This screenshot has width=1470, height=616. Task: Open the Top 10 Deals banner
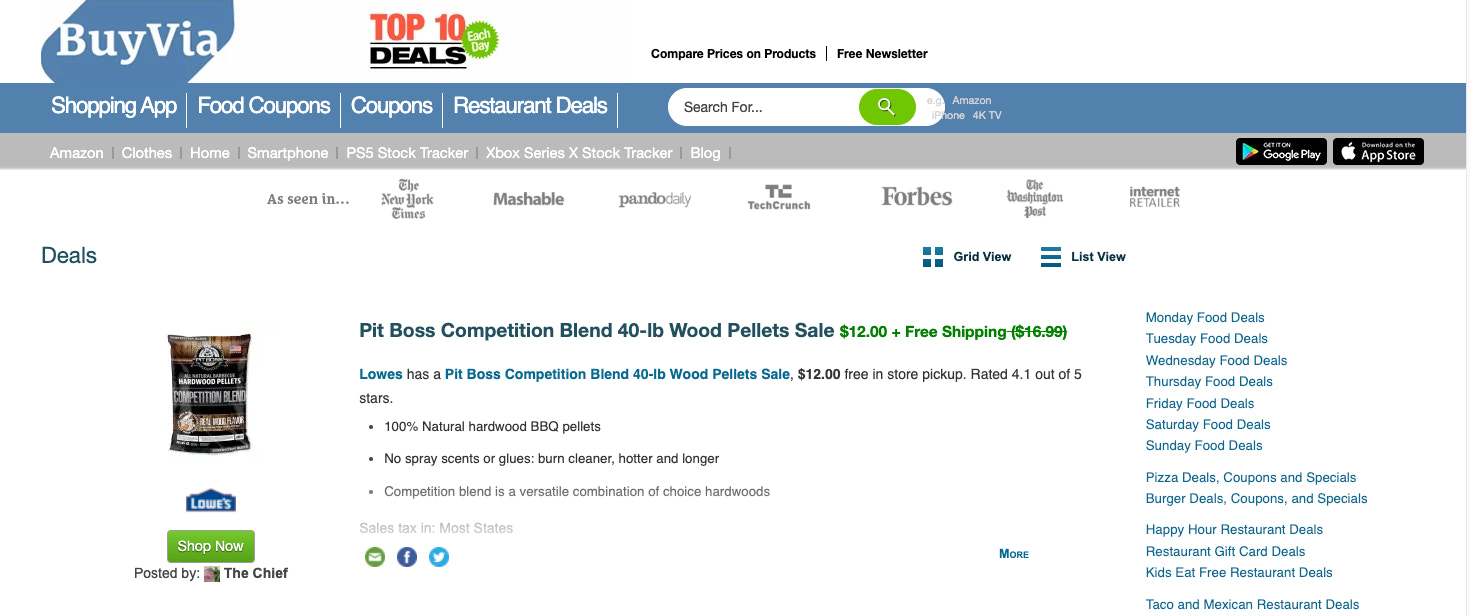click(x=433, y=40)
